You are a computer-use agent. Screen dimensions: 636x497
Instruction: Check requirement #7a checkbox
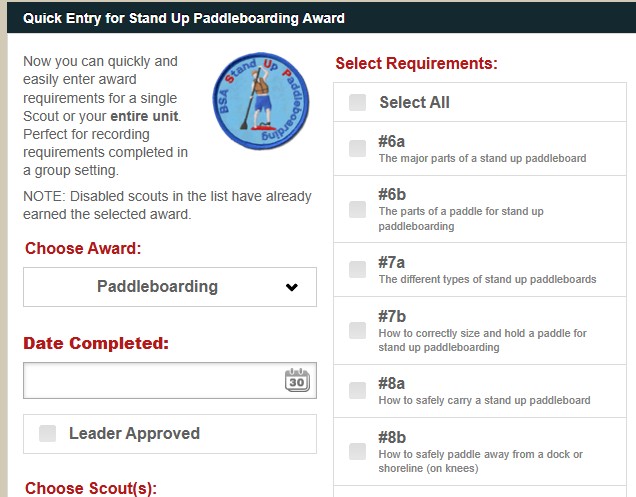357,269
